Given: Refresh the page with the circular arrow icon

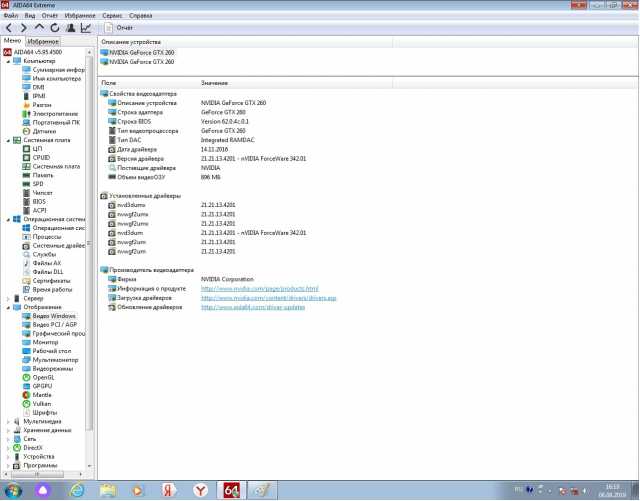Looking at the screenshot, I should (55, 28).
